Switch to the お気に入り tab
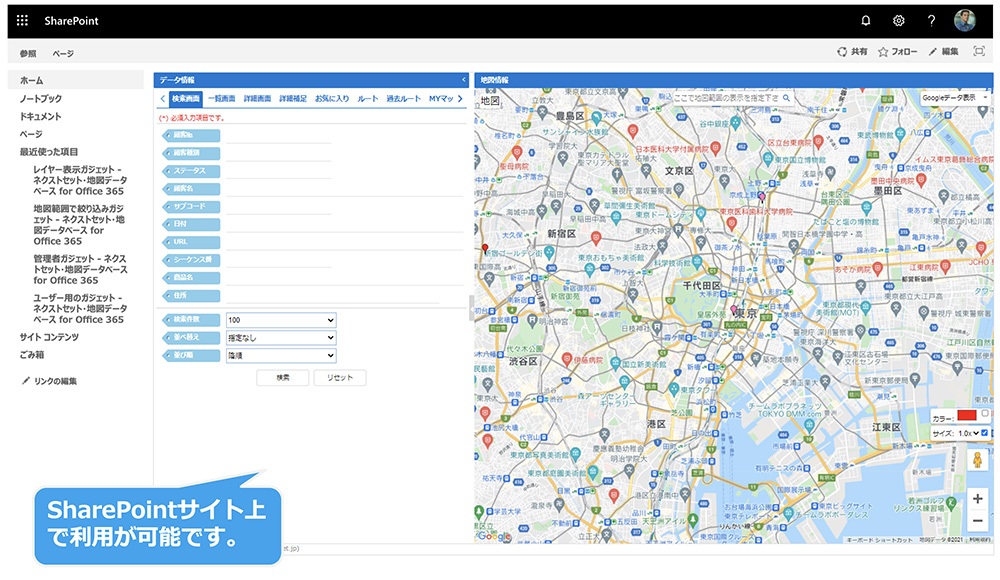This screenshot has height=580, width=1000. (332, 98)
